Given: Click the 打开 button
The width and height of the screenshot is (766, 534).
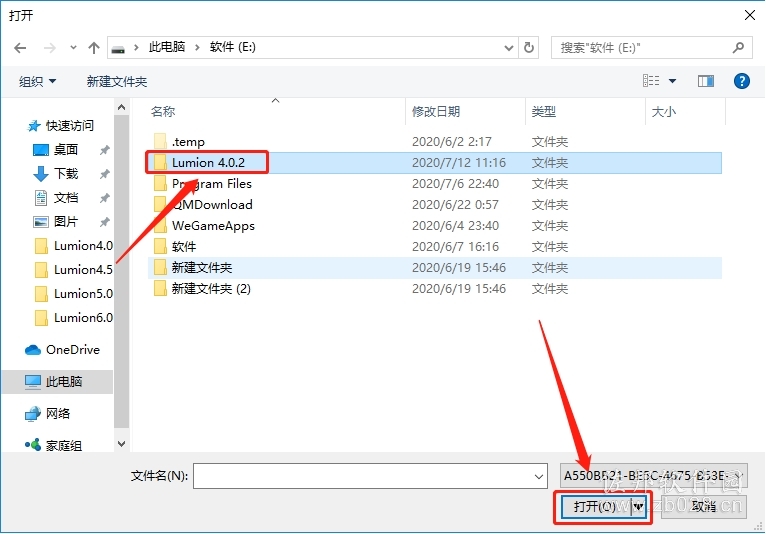Looking at the screenshot, I should (x=595, y=506).
